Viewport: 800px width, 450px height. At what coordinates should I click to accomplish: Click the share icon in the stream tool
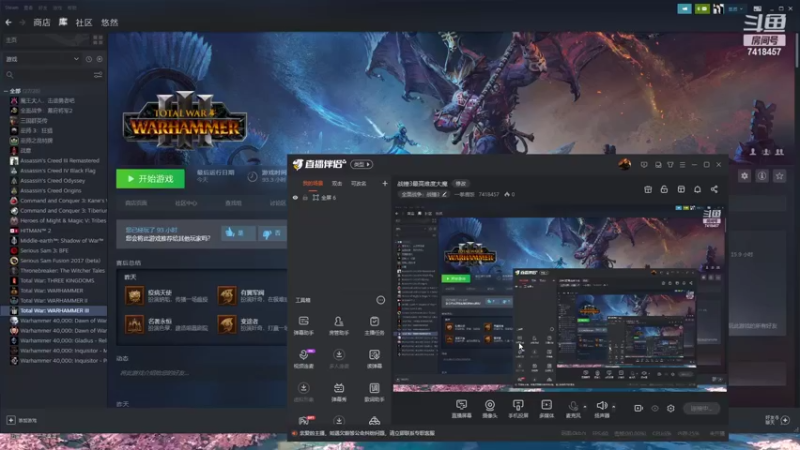(x=714, y=189)
